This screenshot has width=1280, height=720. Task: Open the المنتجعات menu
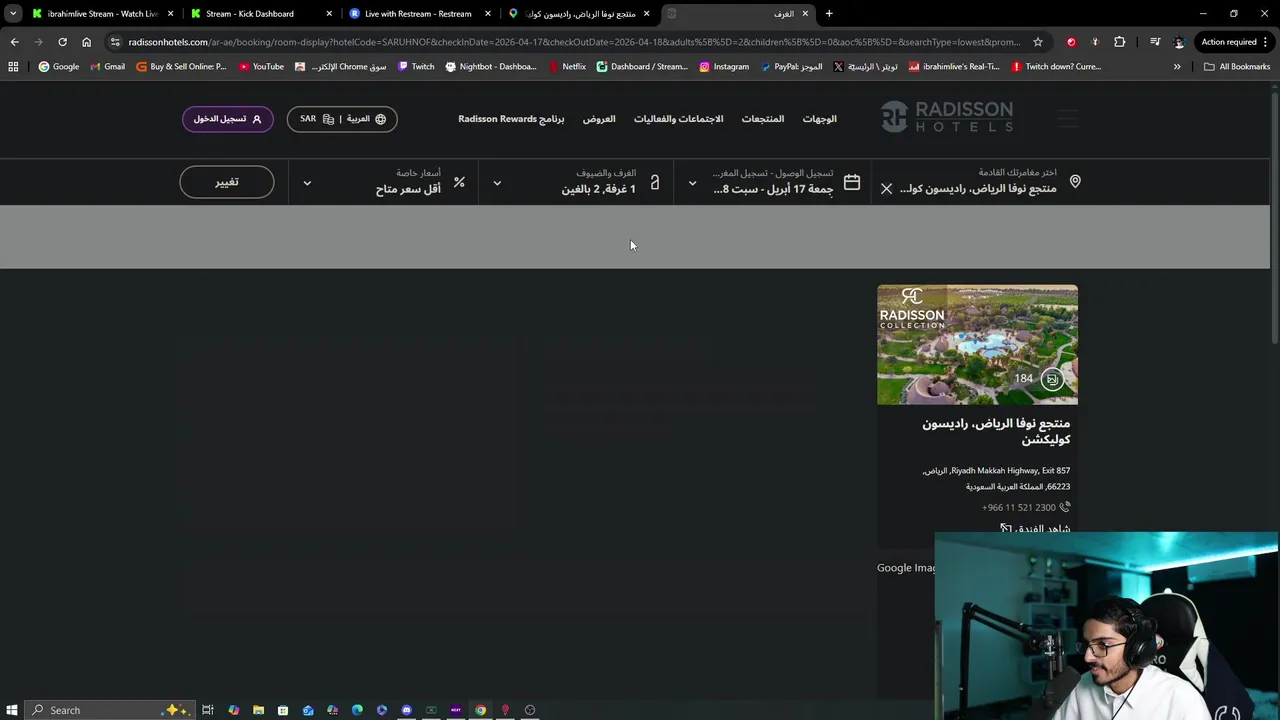[762, 119]
